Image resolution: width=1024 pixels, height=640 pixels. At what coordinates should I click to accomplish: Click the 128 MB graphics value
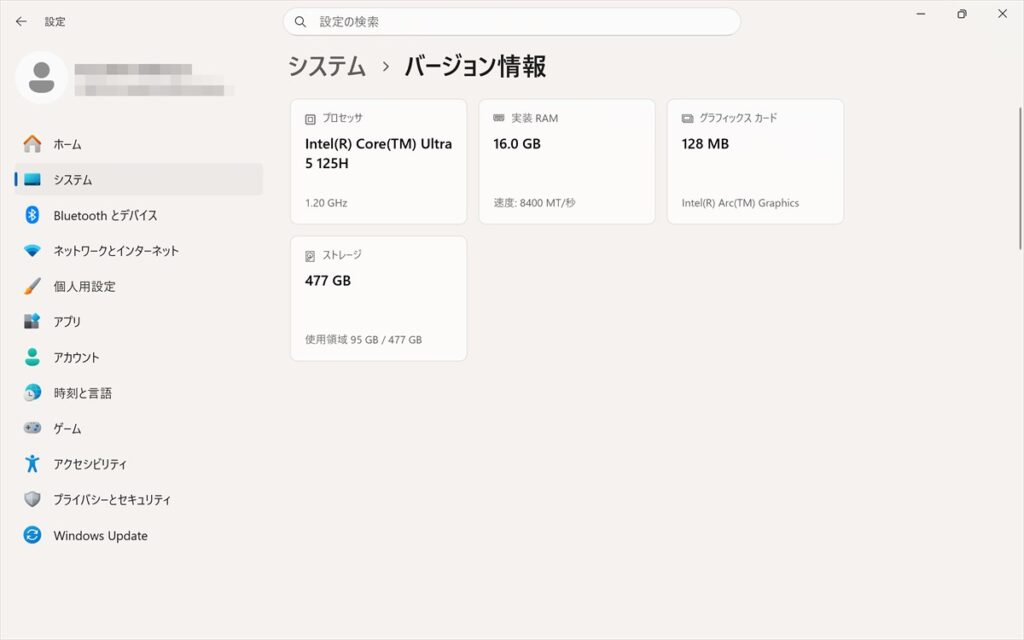pos(705,144)
